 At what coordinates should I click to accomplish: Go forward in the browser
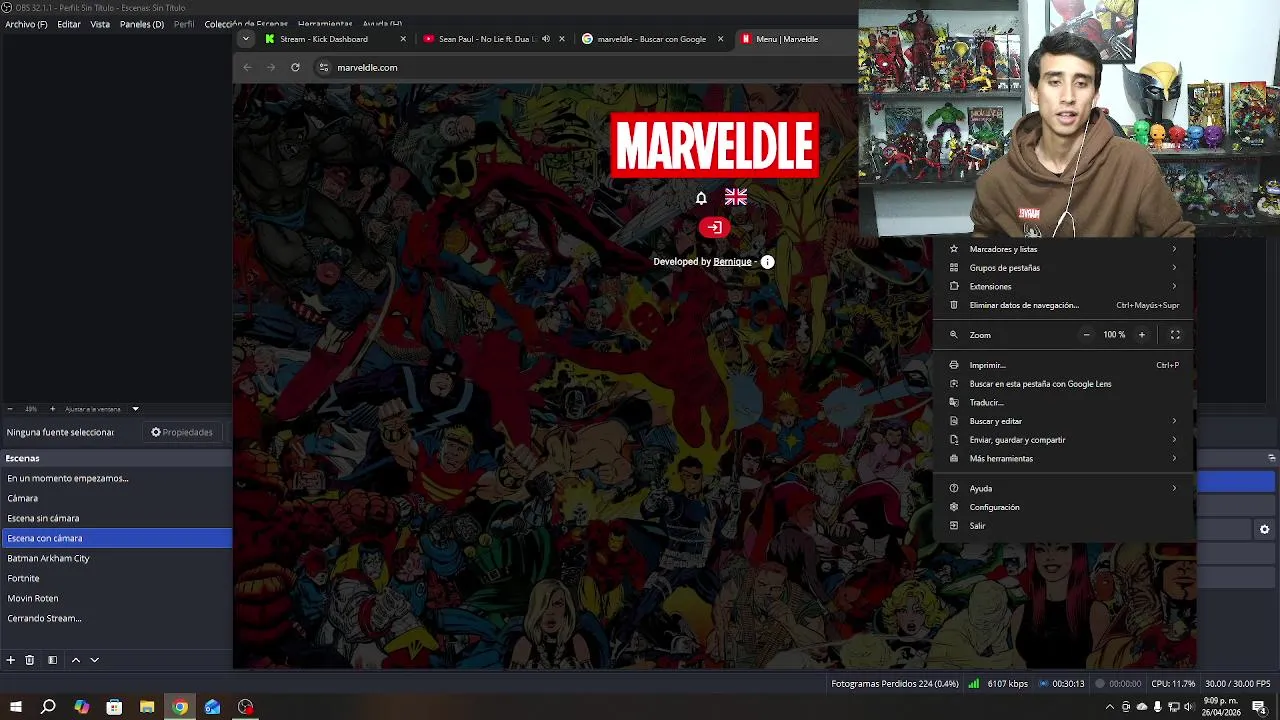pyautogui.click(x=271, y=67)
